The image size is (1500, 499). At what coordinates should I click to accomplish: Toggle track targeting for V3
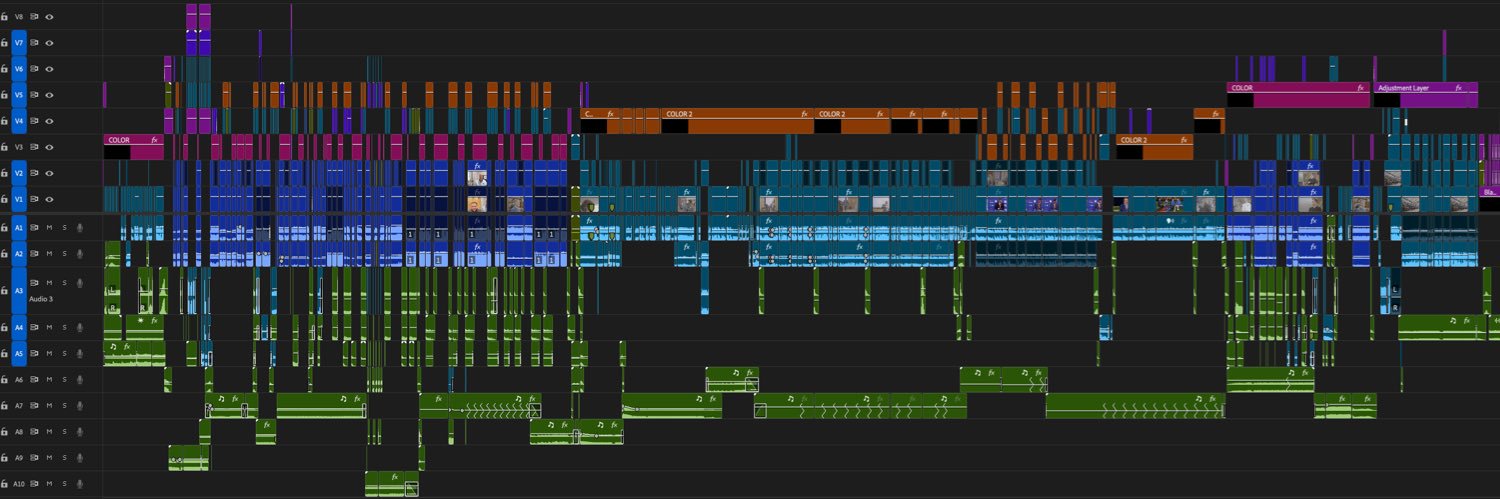[x=19, y=147]
